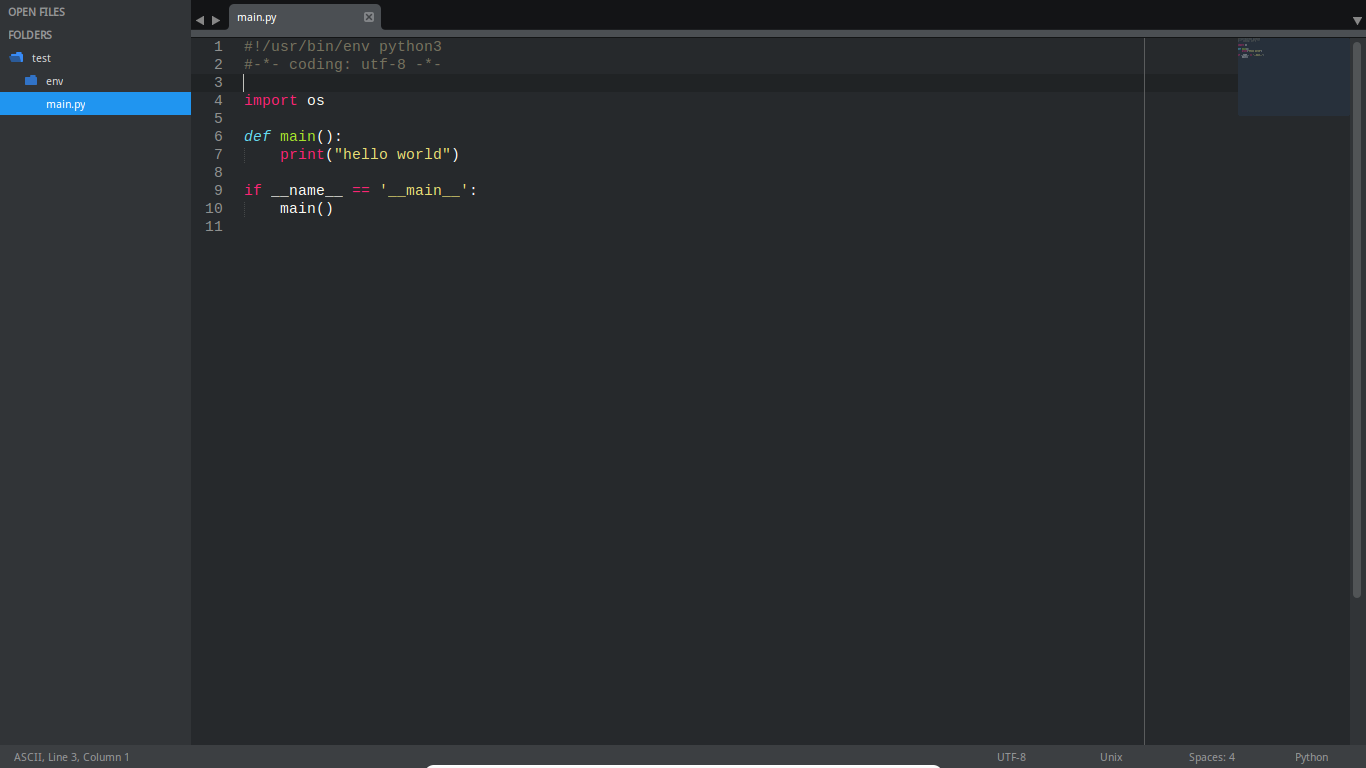Open the Spaces: 4 indentation menu
Image resolution: width=1366 pixels, height=768 pixels.
point(1212,757)
